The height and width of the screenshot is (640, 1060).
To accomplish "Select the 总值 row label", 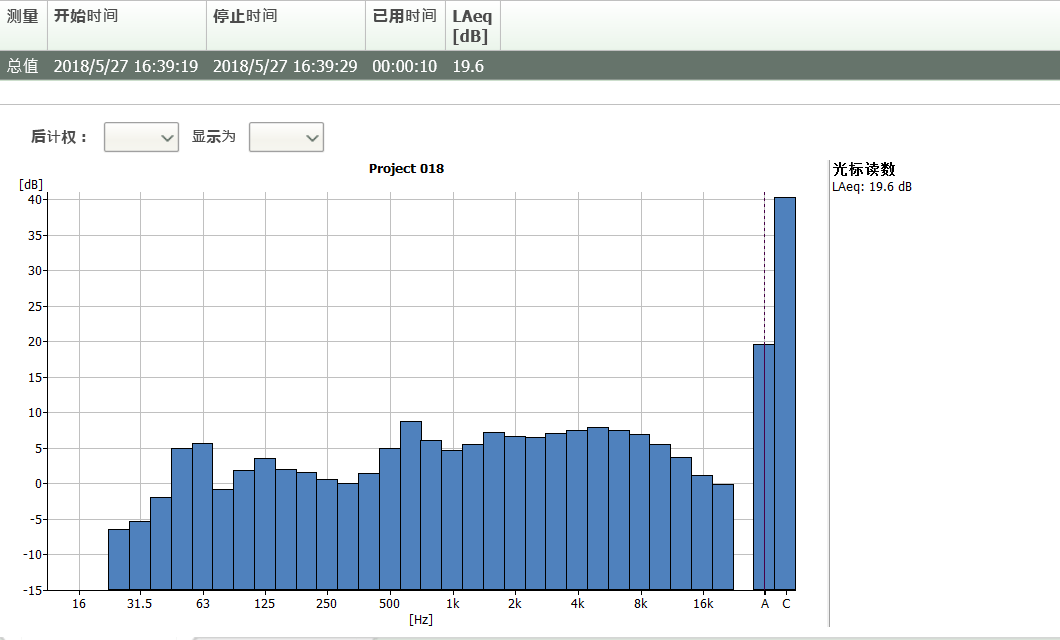I will coord(23,66).
